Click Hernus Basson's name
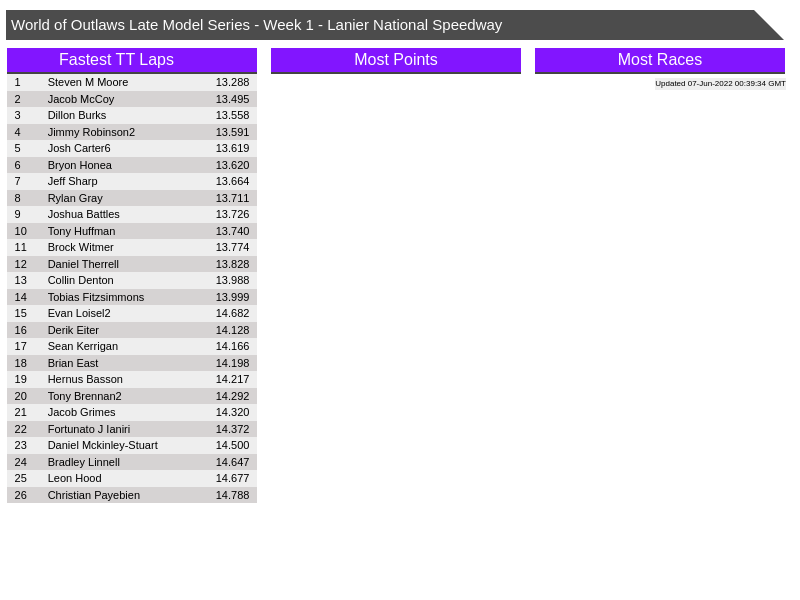800x600 pixels. [85, 379]
